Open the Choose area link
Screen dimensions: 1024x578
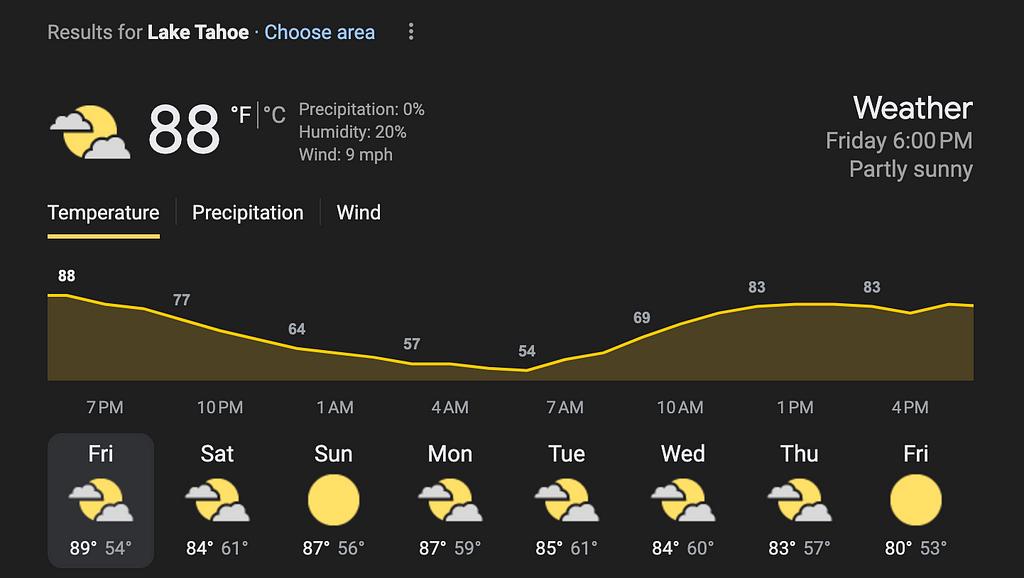(320, 32)
